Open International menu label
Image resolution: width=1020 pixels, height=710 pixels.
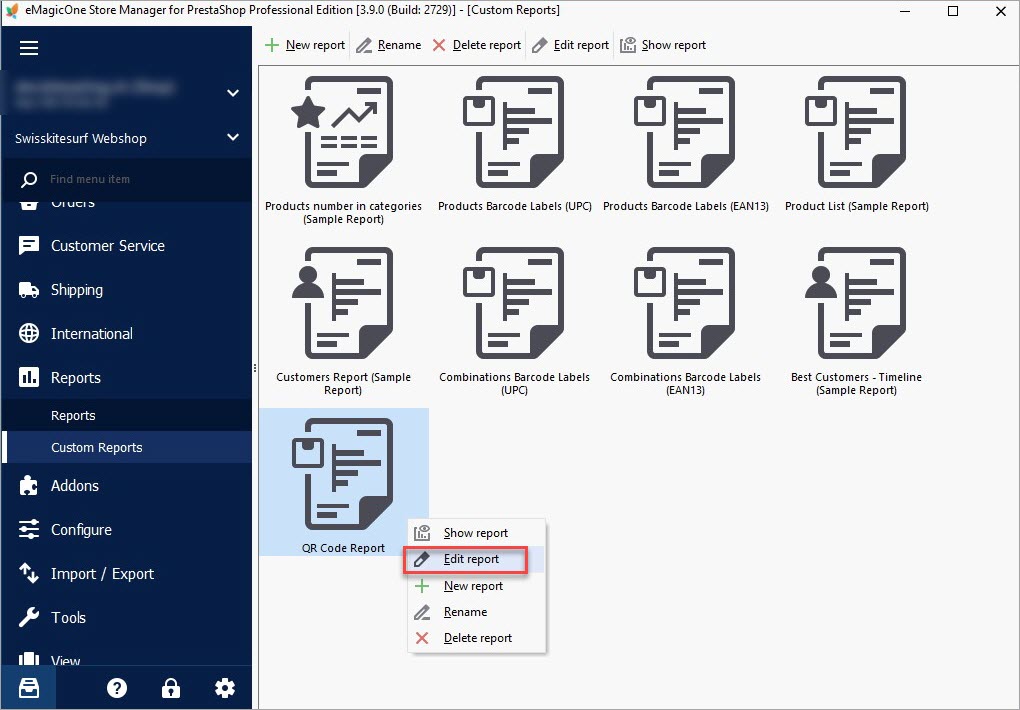(92, 333)
